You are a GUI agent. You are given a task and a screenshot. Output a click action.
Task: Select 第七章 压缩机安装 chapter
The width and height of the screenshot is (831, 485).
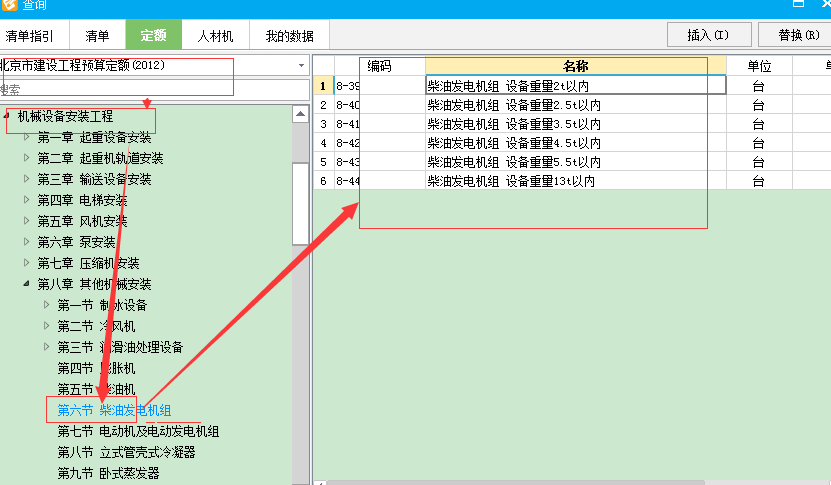point(89,263)
